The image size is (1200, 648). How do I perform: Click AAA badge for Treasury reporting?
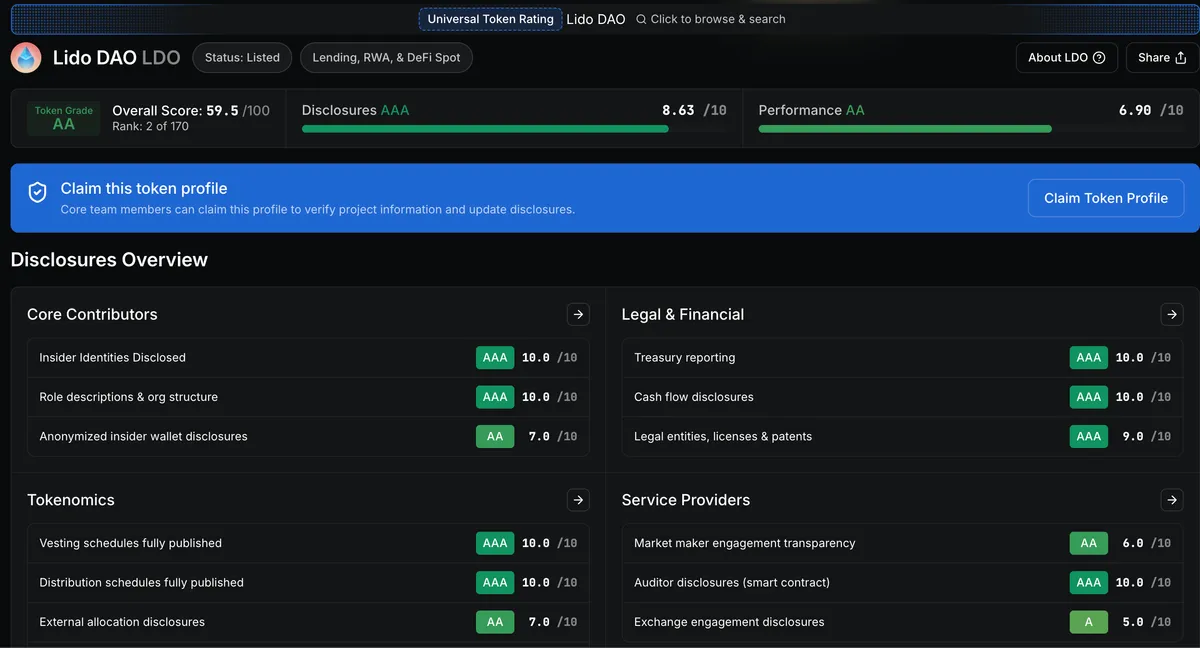click(x=1089, y=357)
